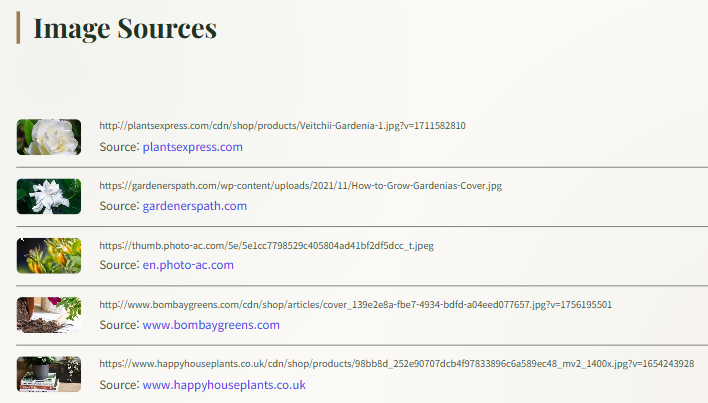Screen dimensions: 708x403
Task: Open the www.happyhouseplants.co.uk source link
Action: (x=224, y=385)
